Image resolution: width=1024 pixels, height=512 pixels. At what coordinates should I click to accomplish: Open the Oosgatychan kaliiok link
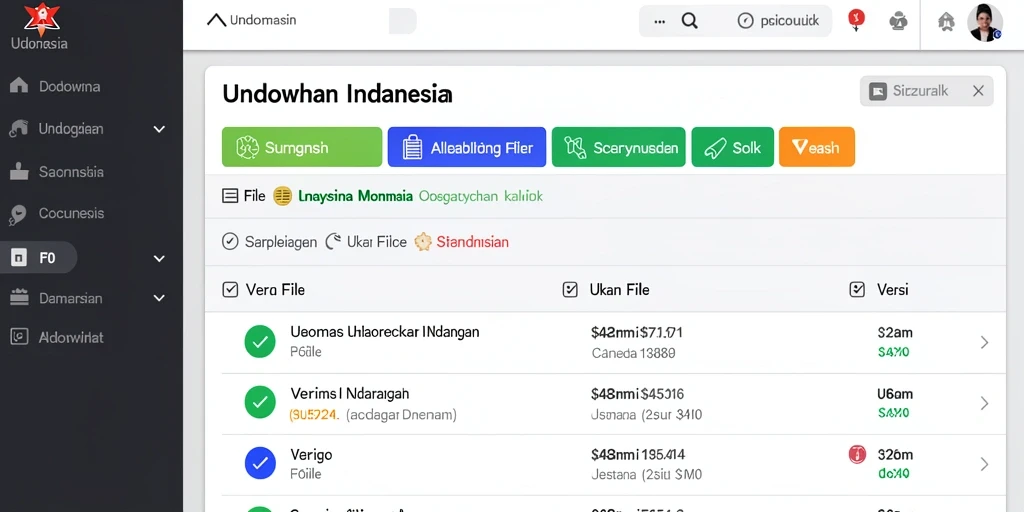pyautogui.click(x=481, y=196)
